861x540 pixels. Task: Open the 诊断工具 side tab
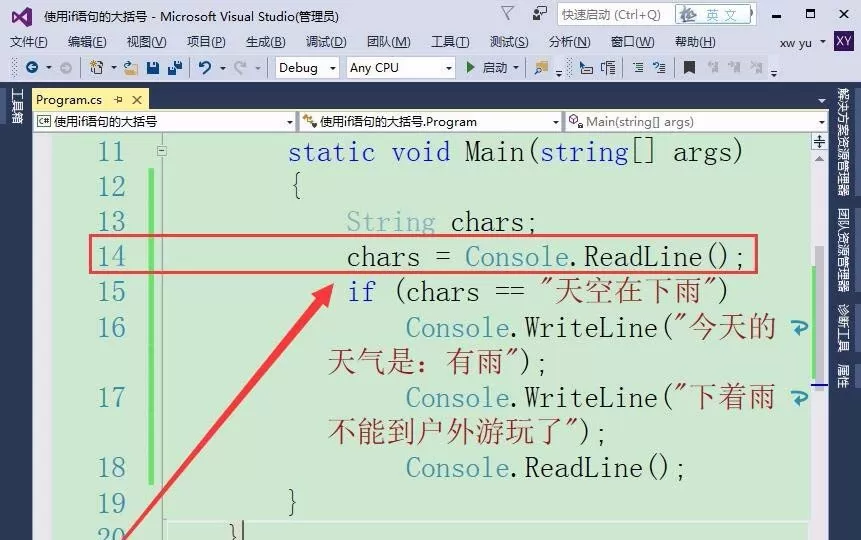point(843,327)
